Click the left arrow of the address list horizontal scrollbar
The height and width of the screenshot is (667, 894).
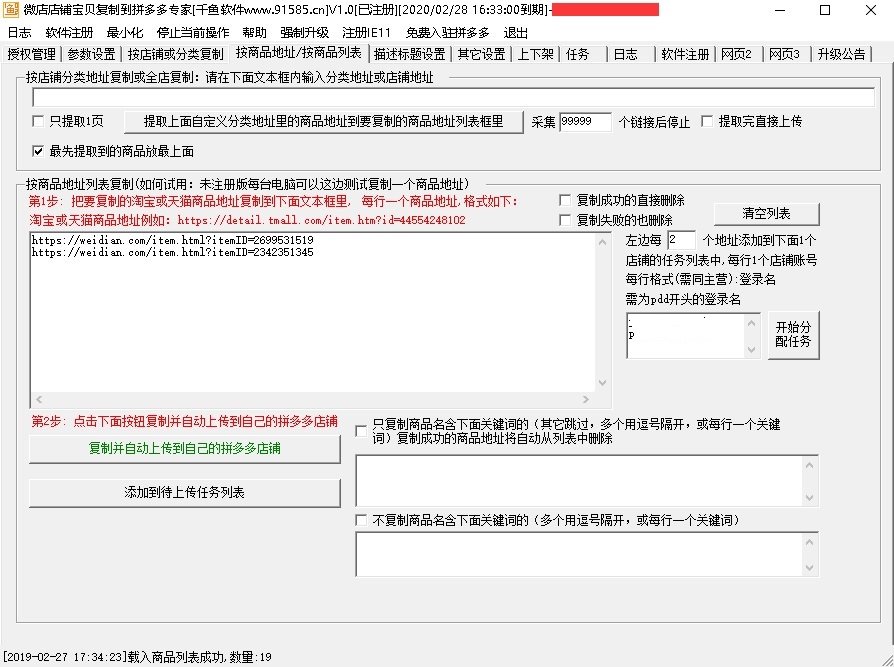pyautogui.click(x=39, y=400)
